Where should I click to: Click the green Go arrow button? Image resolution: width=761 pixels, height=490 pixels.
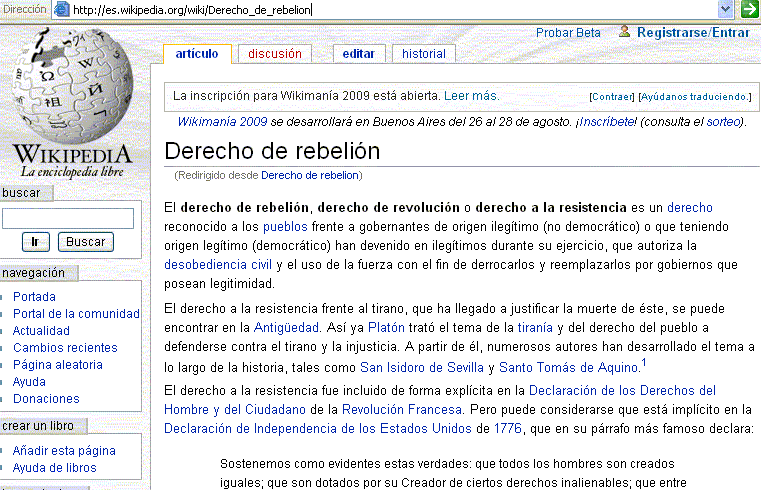750,9
